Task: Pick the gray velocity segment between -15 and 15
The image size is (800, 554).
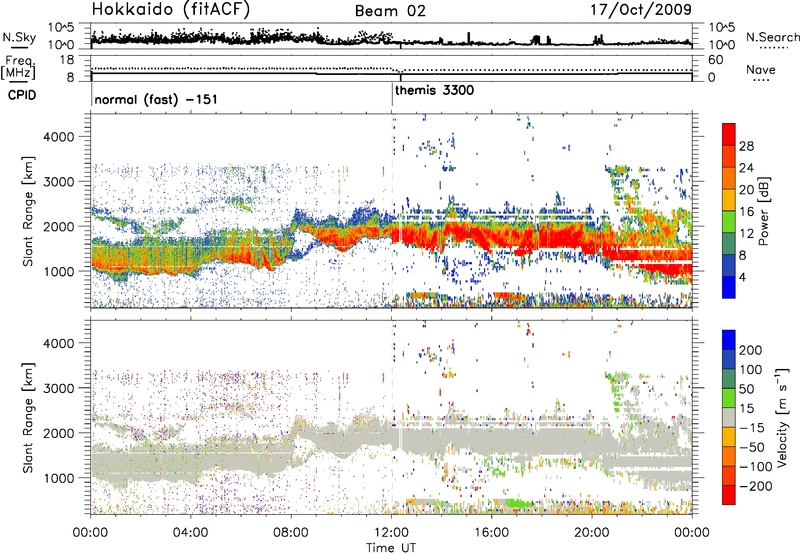Action: (729, 417)
